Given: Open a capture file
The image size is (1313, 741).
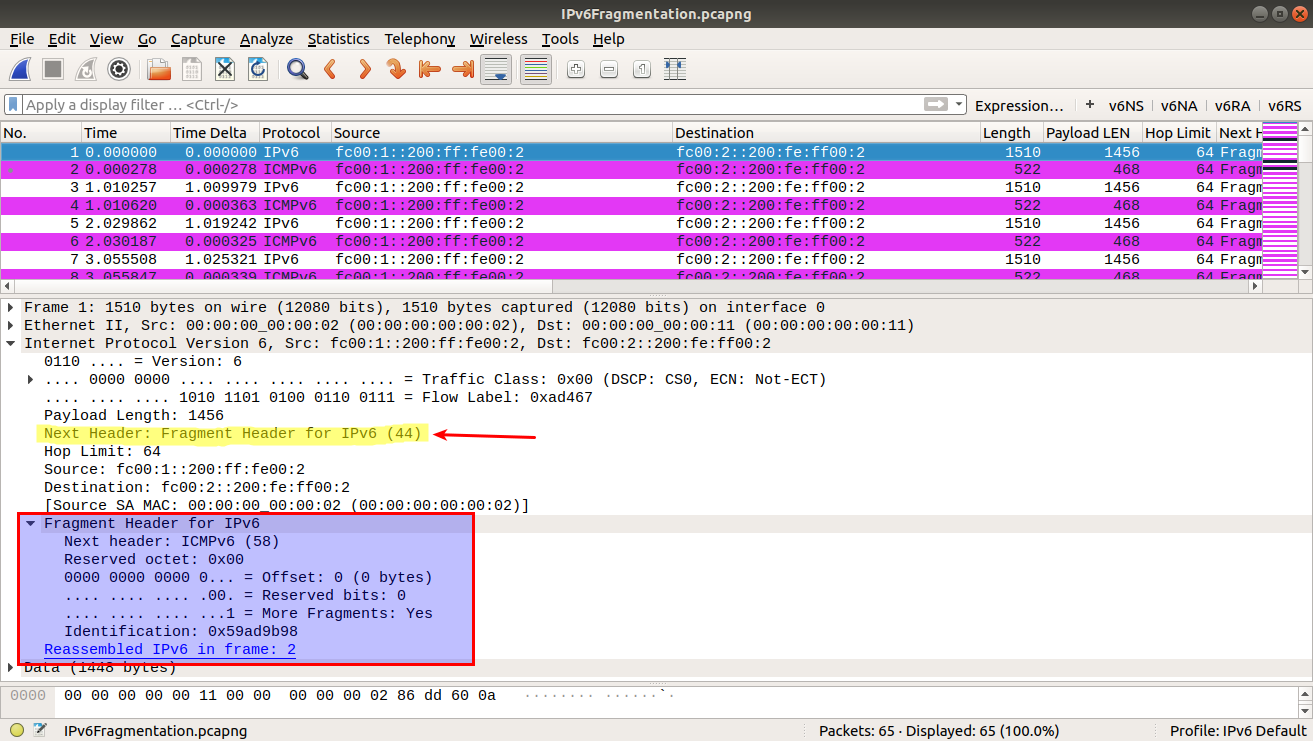Looking at the screenshot, I should point(157,69).
